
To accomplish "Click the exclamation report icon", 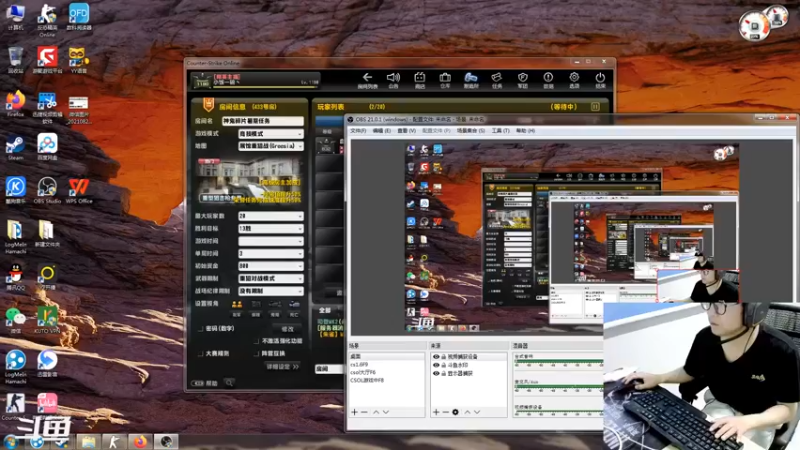I will coord(548,78).
